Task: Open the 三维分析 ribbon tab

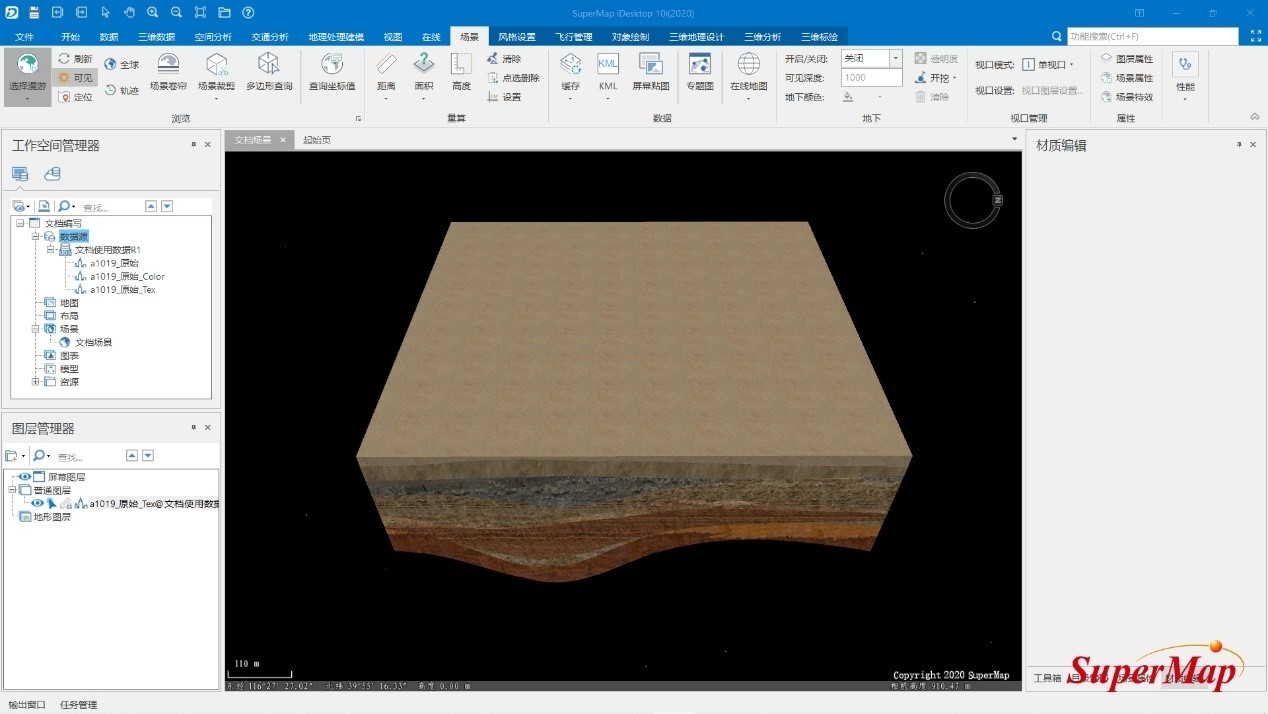Action: click(762, 37)
